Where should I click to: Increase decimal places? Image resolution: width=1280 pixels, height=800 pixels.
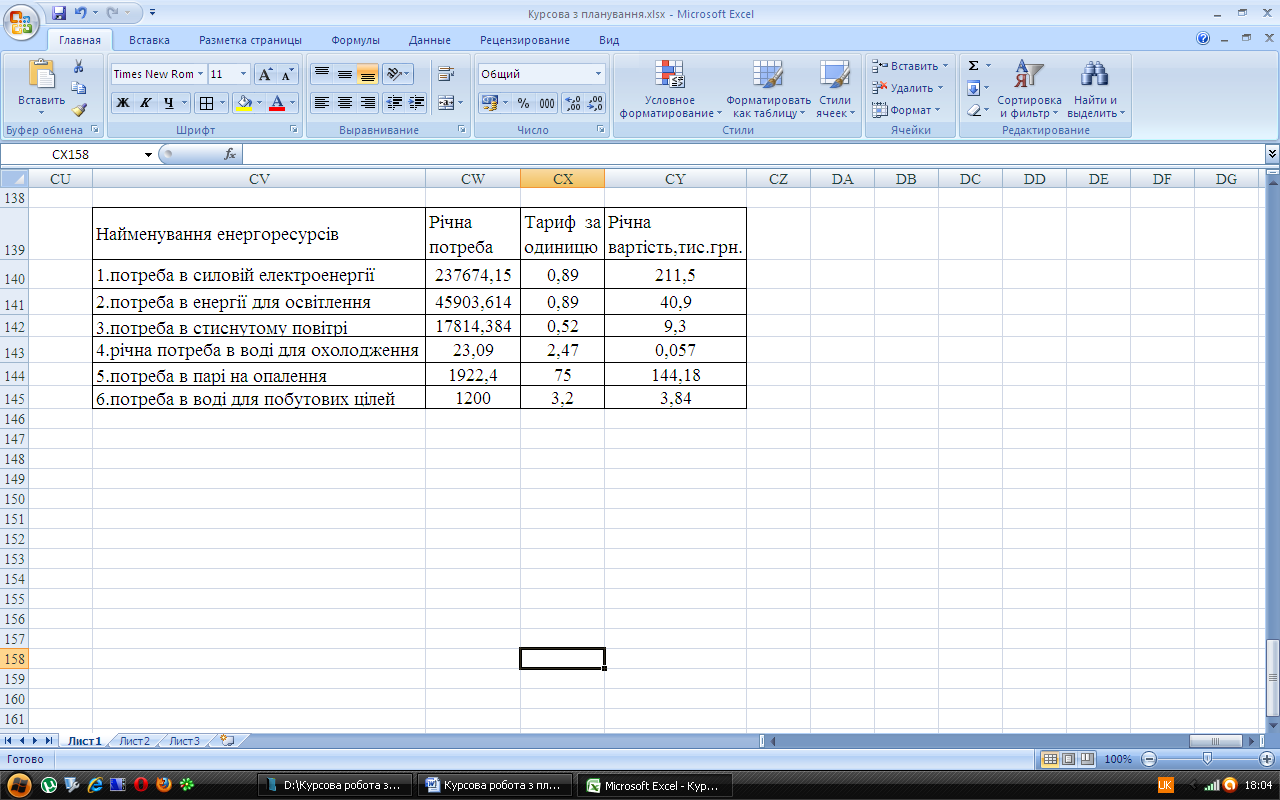pos(573,103)
